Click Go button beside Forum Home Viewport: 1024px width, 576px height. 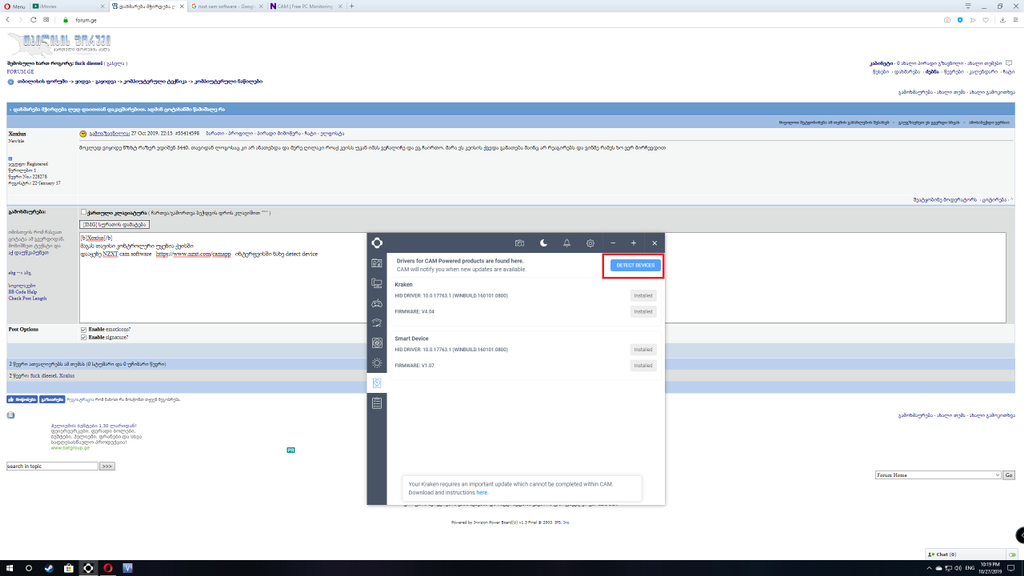(x=1009, y=475)
